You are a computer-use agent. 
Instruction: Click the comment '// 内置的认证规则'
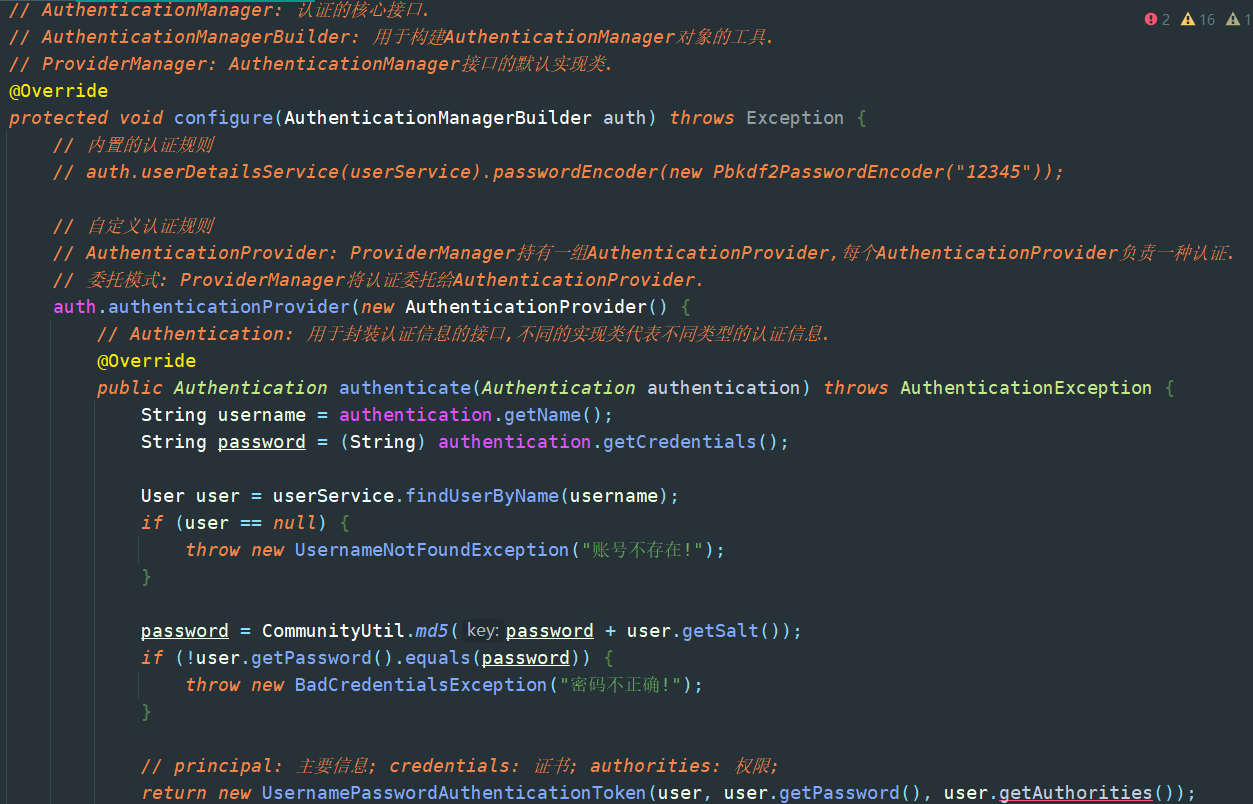pyautogui.click(x=133, y=145)
